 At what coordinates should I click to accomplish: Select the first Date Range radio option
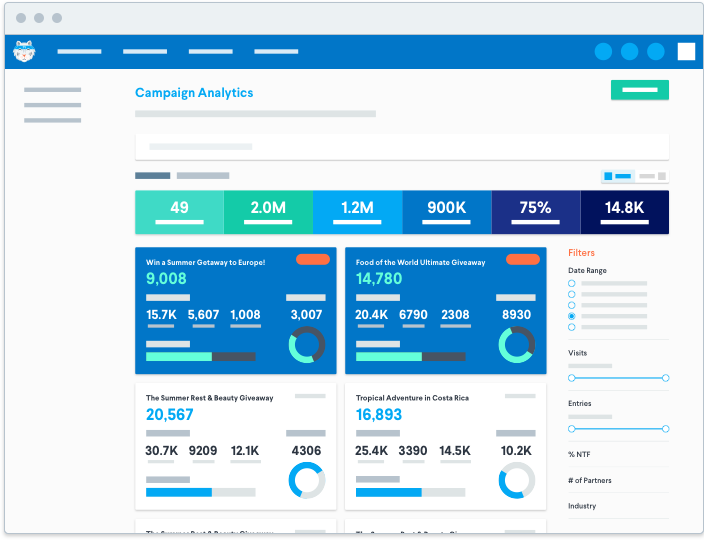pos(572,283)
